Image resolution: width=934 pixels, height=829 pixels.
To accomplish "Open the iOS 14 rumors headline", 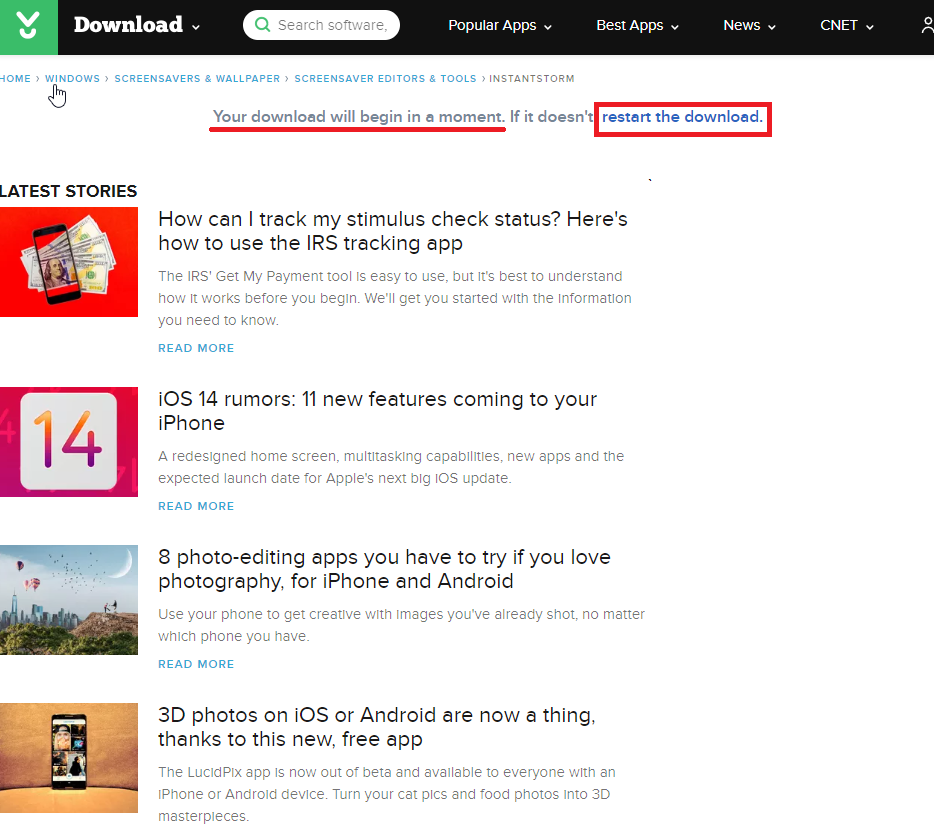I will pos(377,411).
